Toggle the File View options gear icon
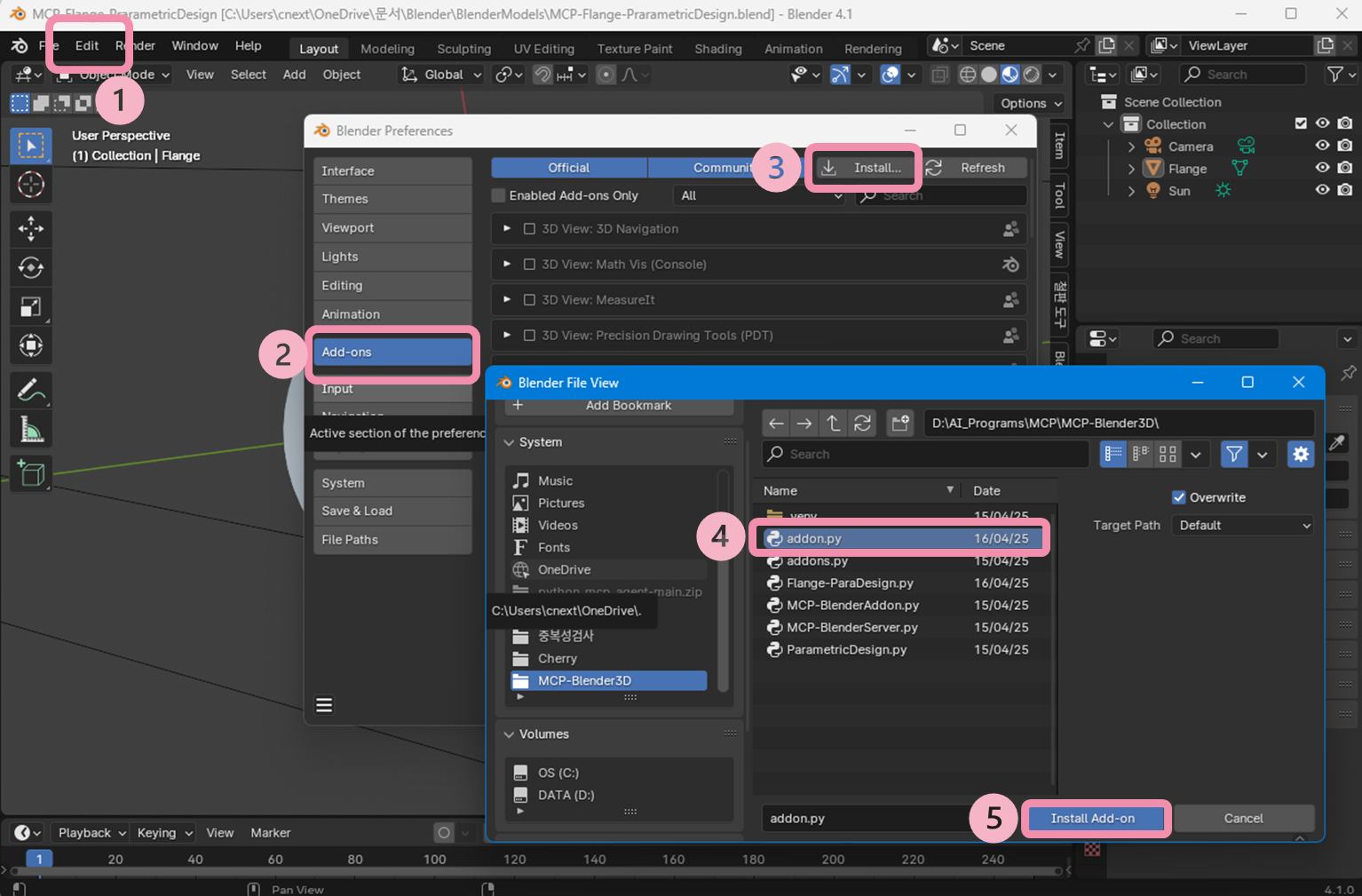Screen dimensions: 1362x896 (x=1301, y=454)
